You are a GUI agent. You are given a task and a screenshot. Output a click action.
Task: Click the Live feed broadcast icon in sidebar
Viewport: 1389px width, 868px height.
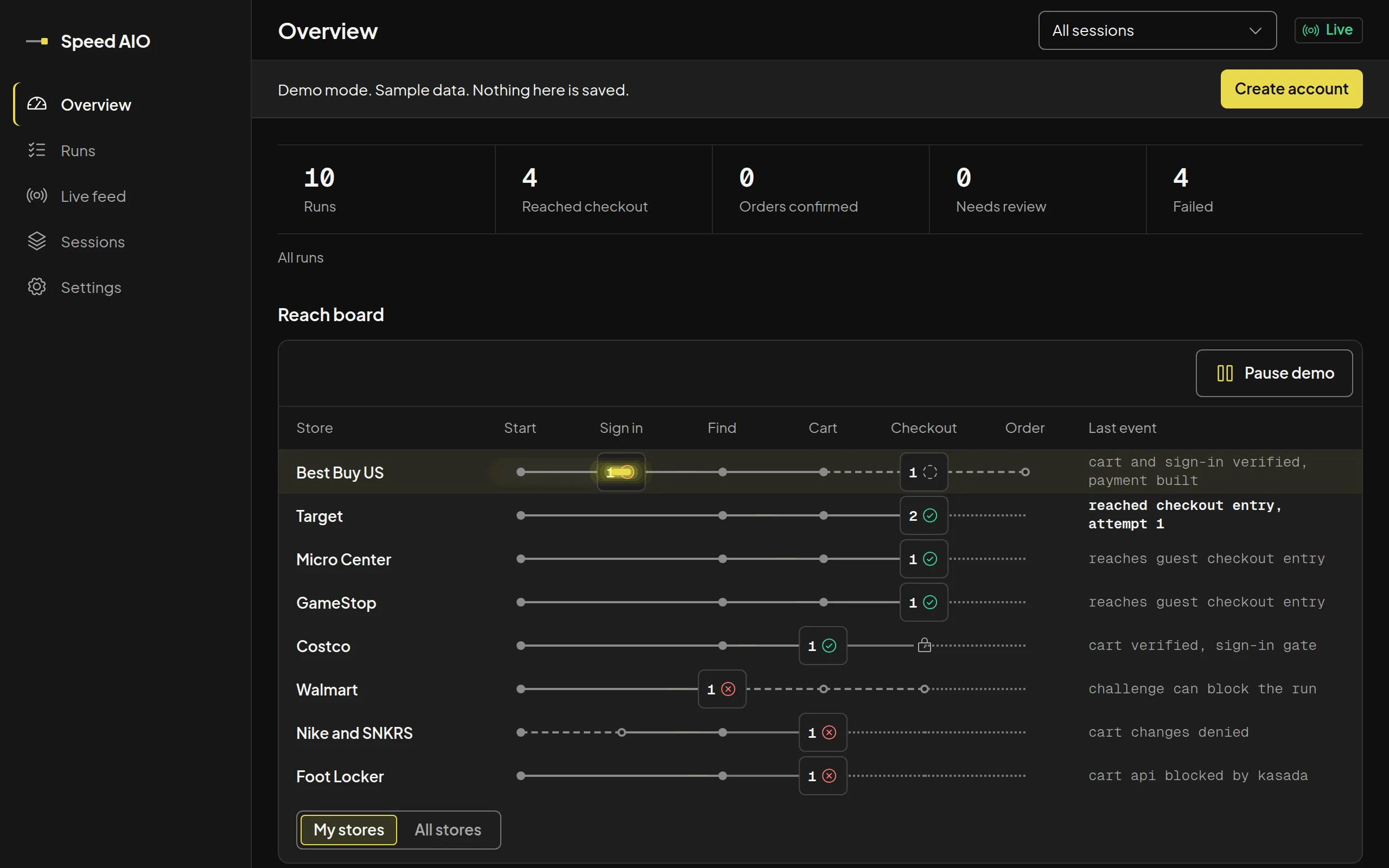point(37,196)
